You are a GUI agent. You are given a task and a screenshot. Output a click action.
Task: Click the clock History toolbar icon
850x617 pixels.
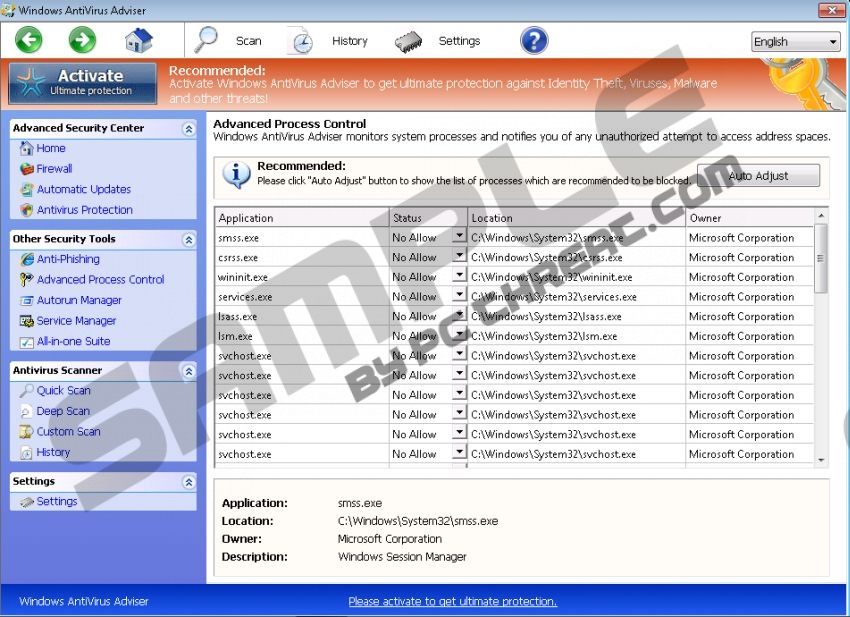(x=301, y=40)
